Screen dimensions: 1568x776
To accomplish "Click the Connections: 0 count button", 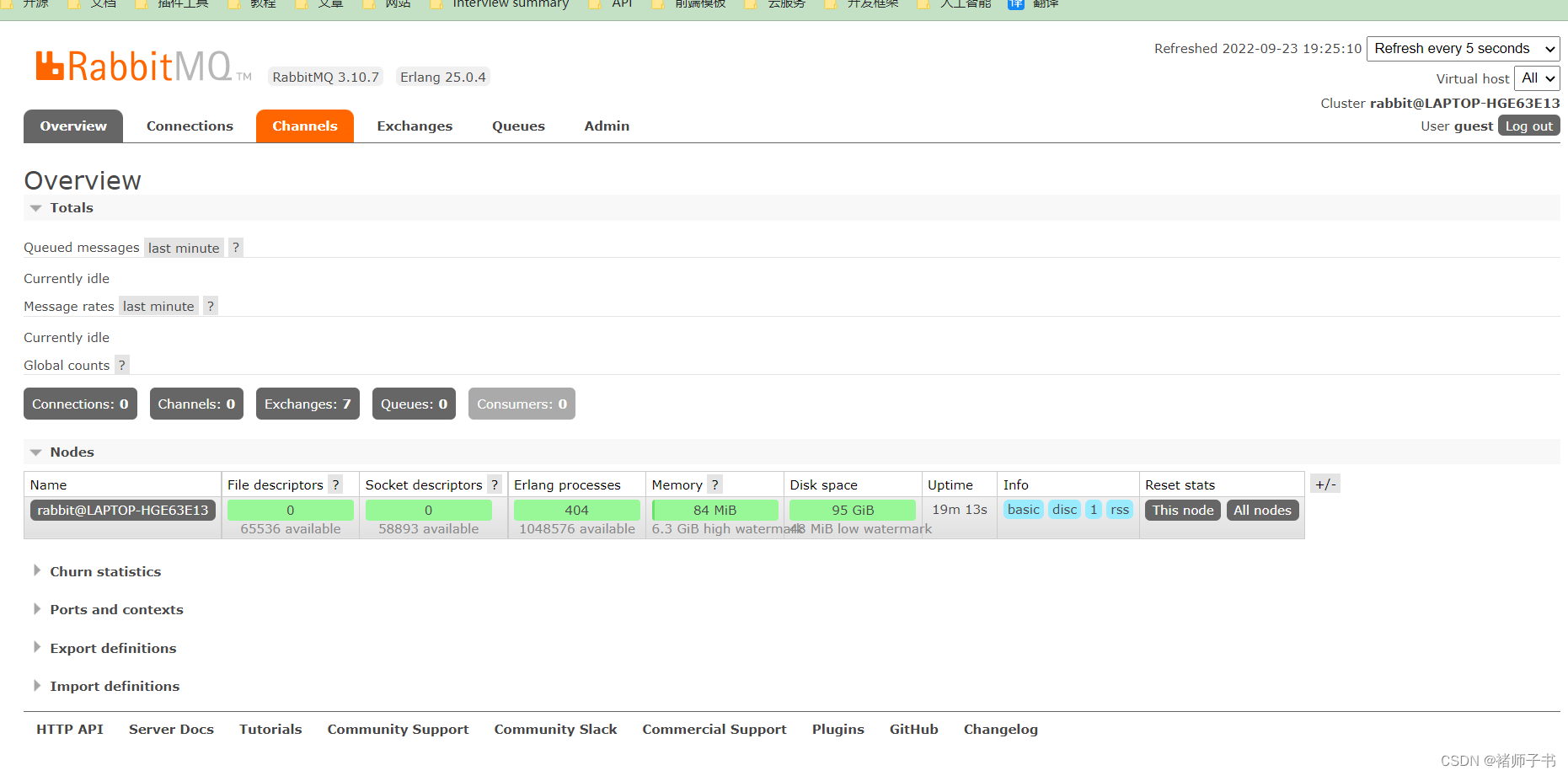I will coord(80,404).
